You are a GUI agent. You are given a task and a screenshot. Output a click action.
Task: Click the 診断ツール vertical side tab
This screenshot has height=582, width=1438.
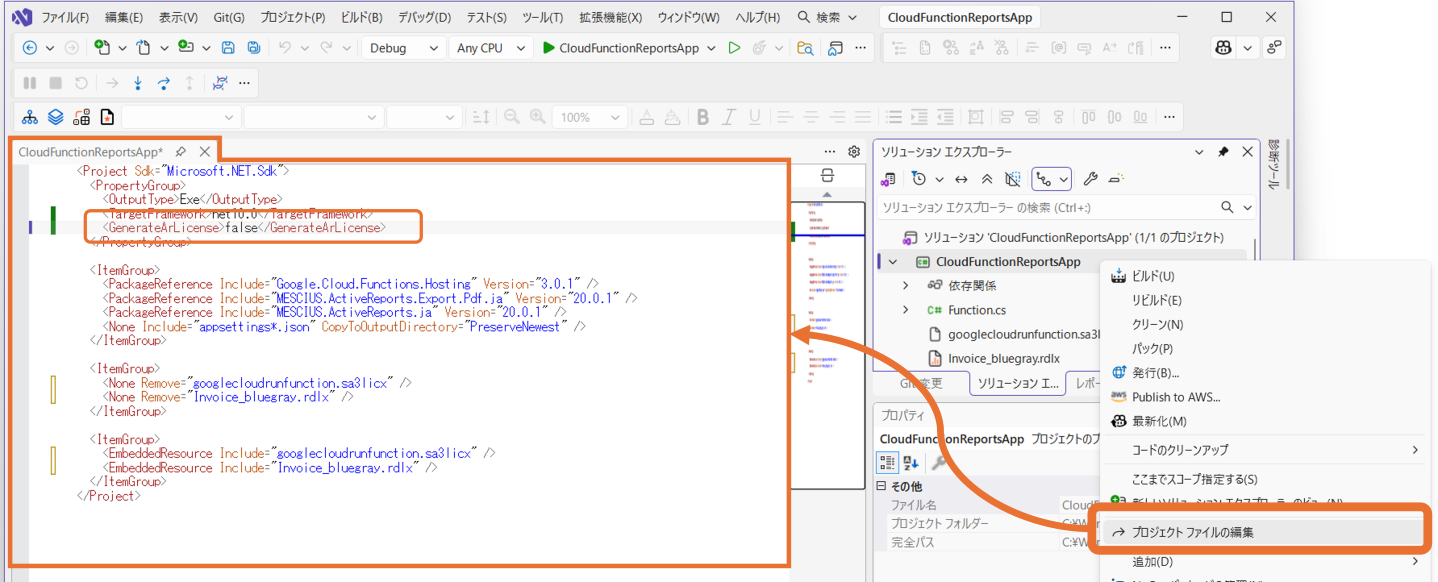[1273, 165]
